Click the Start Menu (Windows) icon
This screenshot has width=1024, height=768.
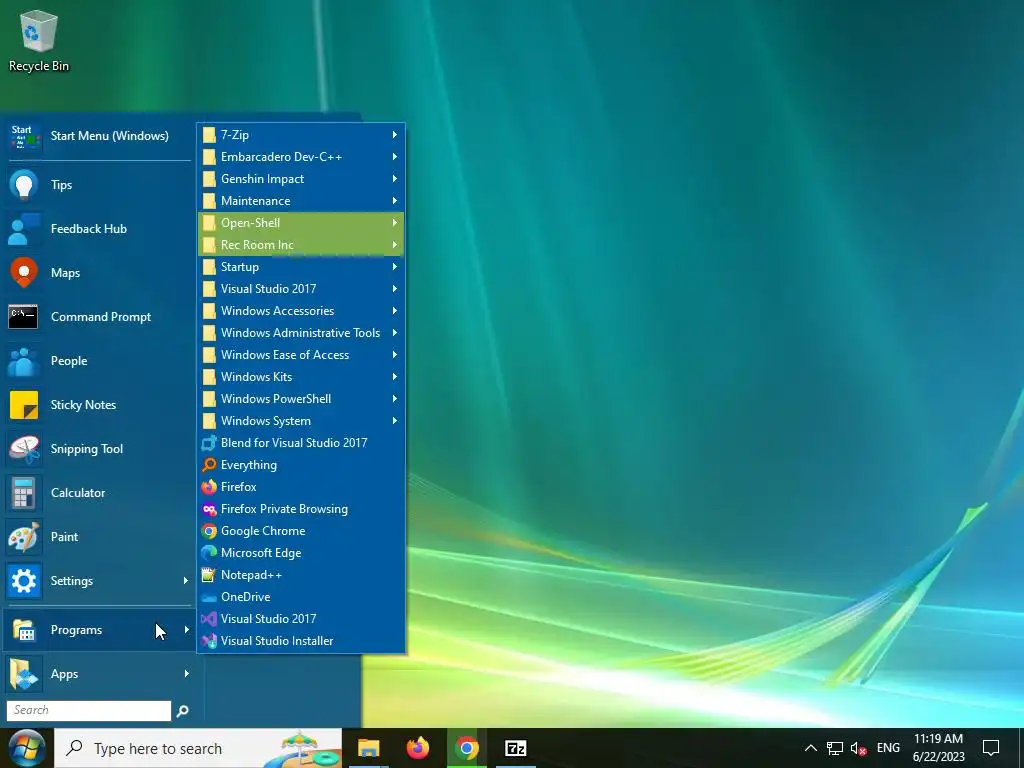(24, 136)
